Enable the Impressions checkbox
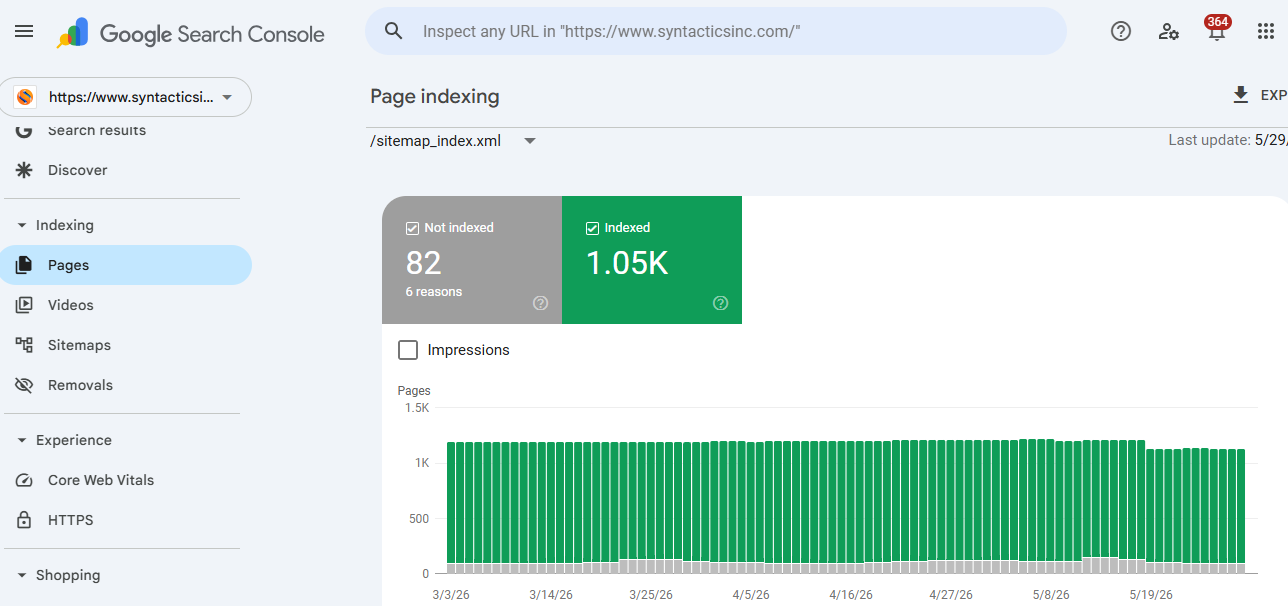Screen dimensions: 1288x606 pyautogui.click(x=408, y=350)
